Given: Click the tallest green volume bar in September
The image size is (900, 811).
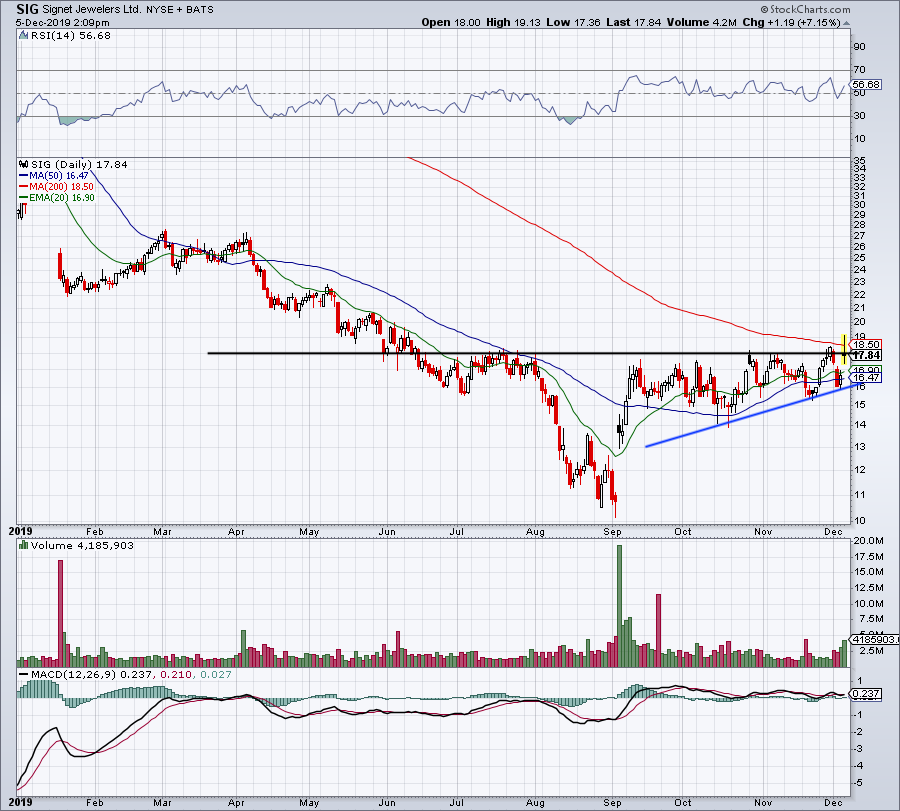Looking at the screenshot, I should (x=619, y=606).
